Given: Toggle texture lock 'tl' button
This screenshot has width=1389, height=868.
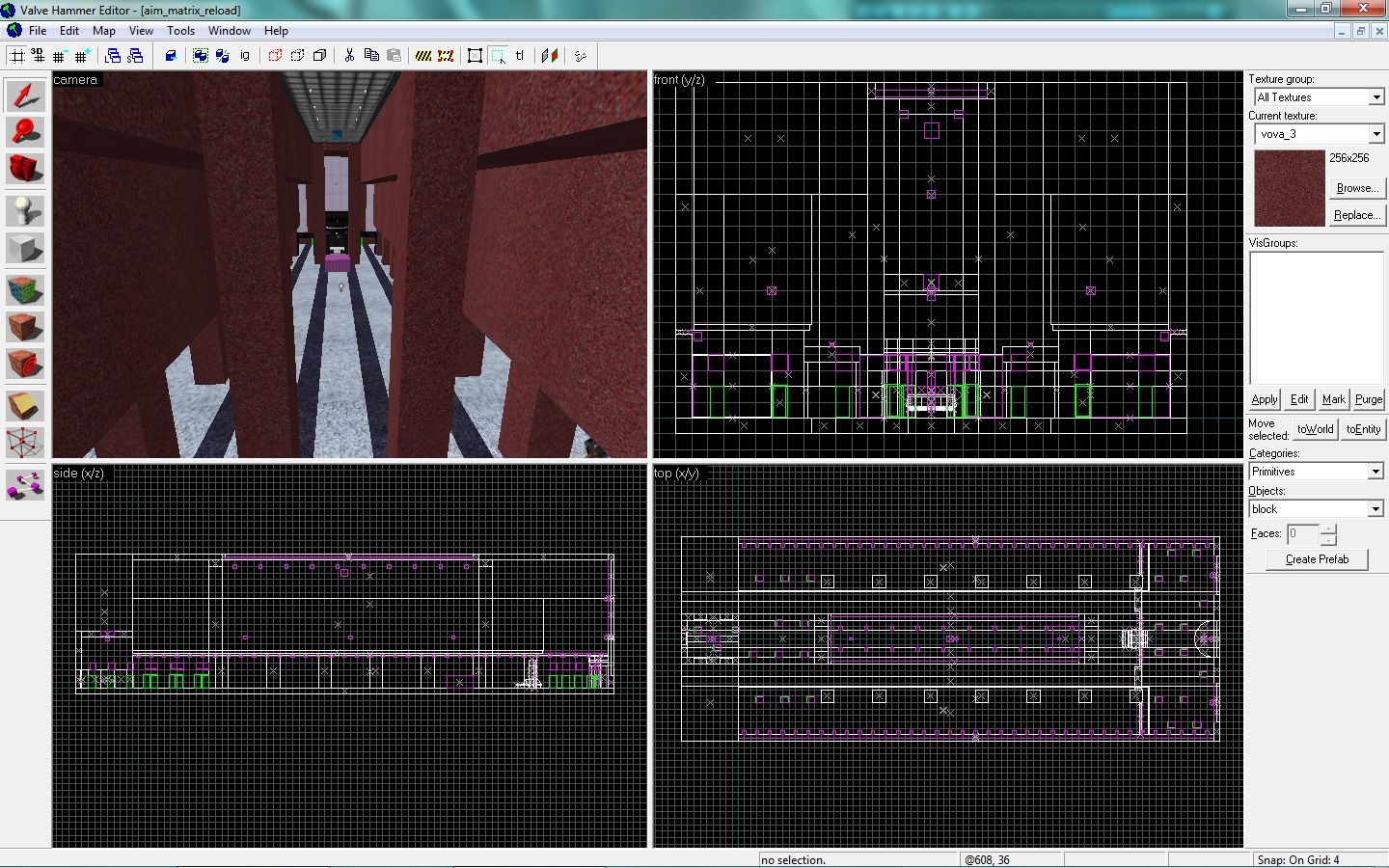Looking at the screenshot, I should coord(520,56).
